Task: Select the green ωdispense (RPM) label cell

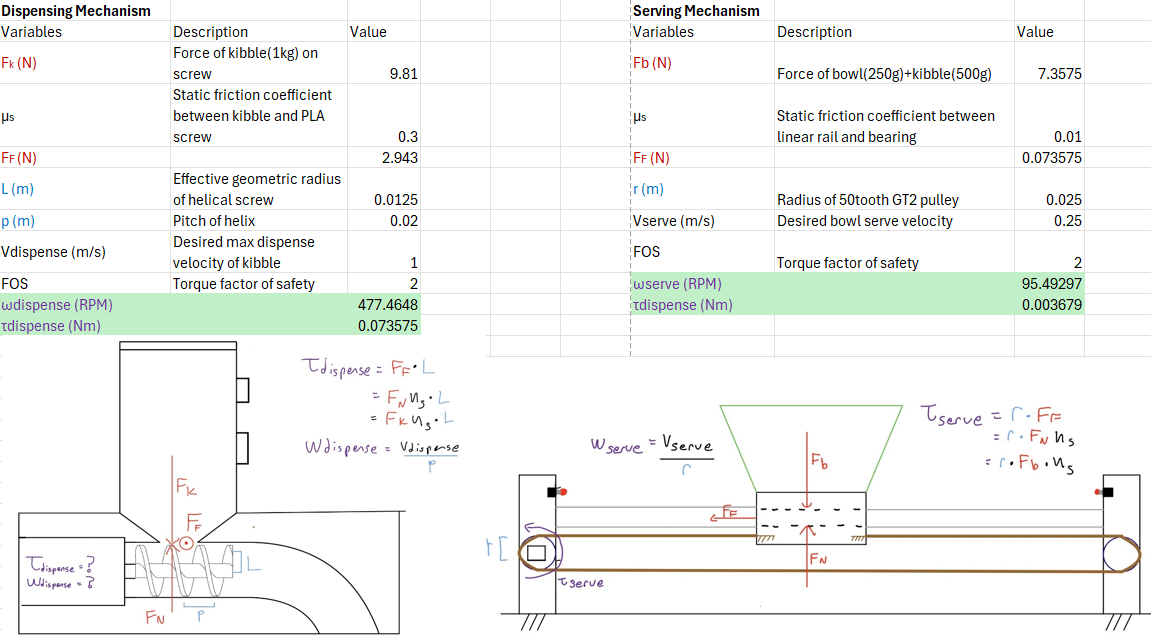Action: (x=85, y=305)
